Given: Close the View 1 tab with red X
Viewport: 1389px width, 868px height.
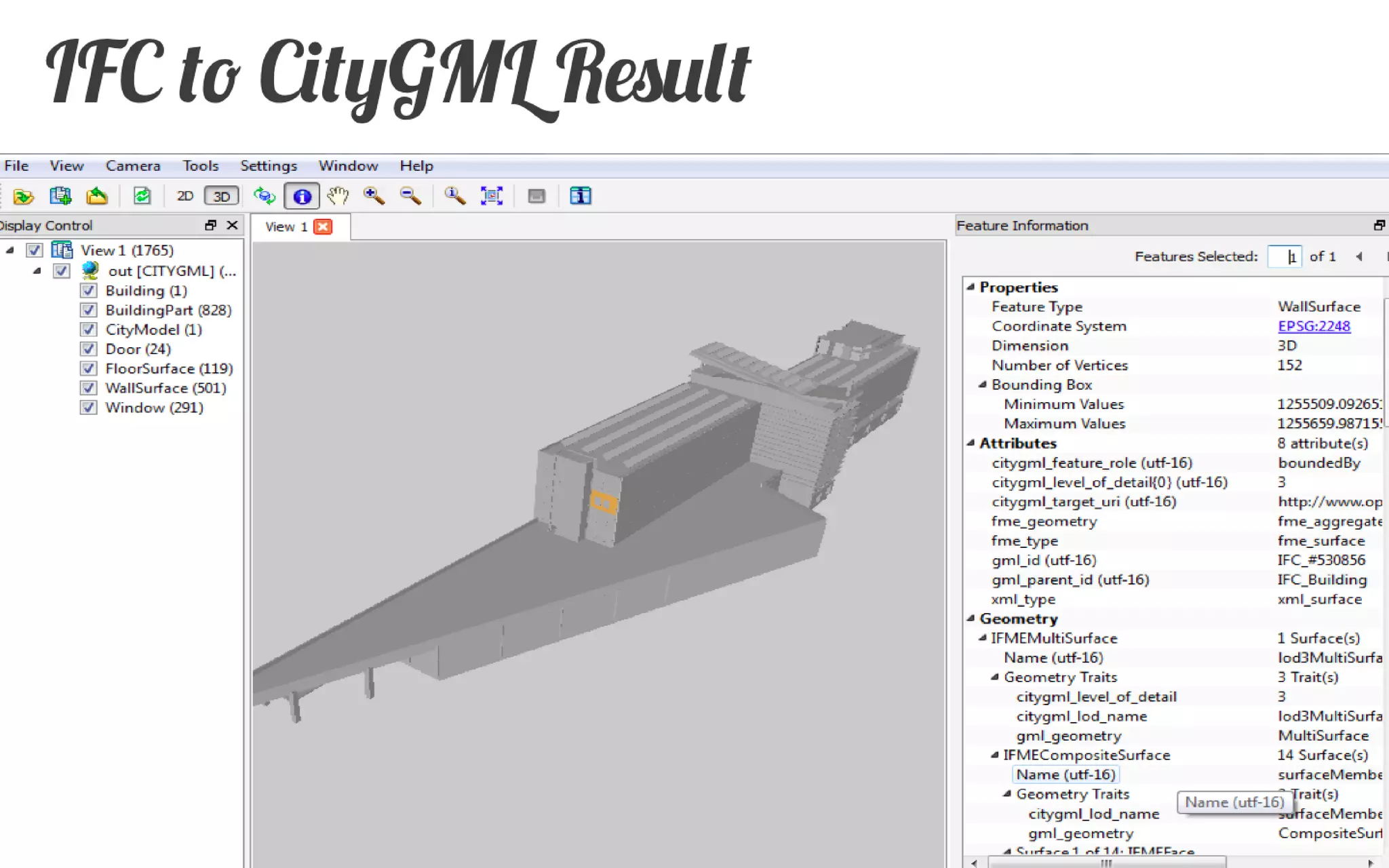Looking at the screenshot, I should click(324, 226).
